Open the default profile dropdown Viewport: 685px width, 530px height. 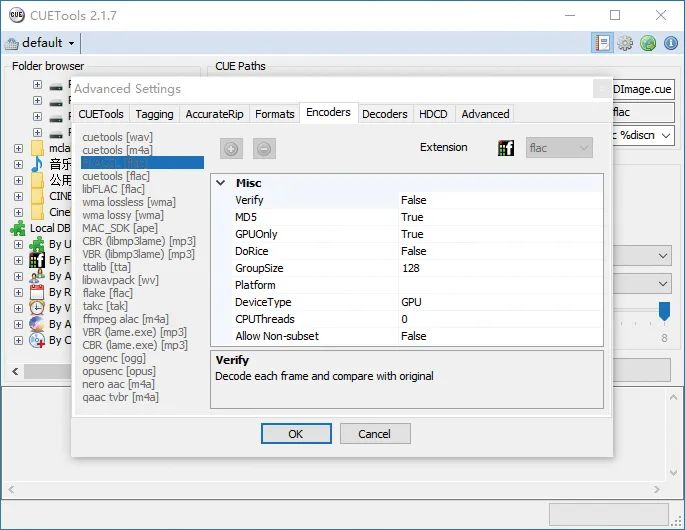[40, 43]
